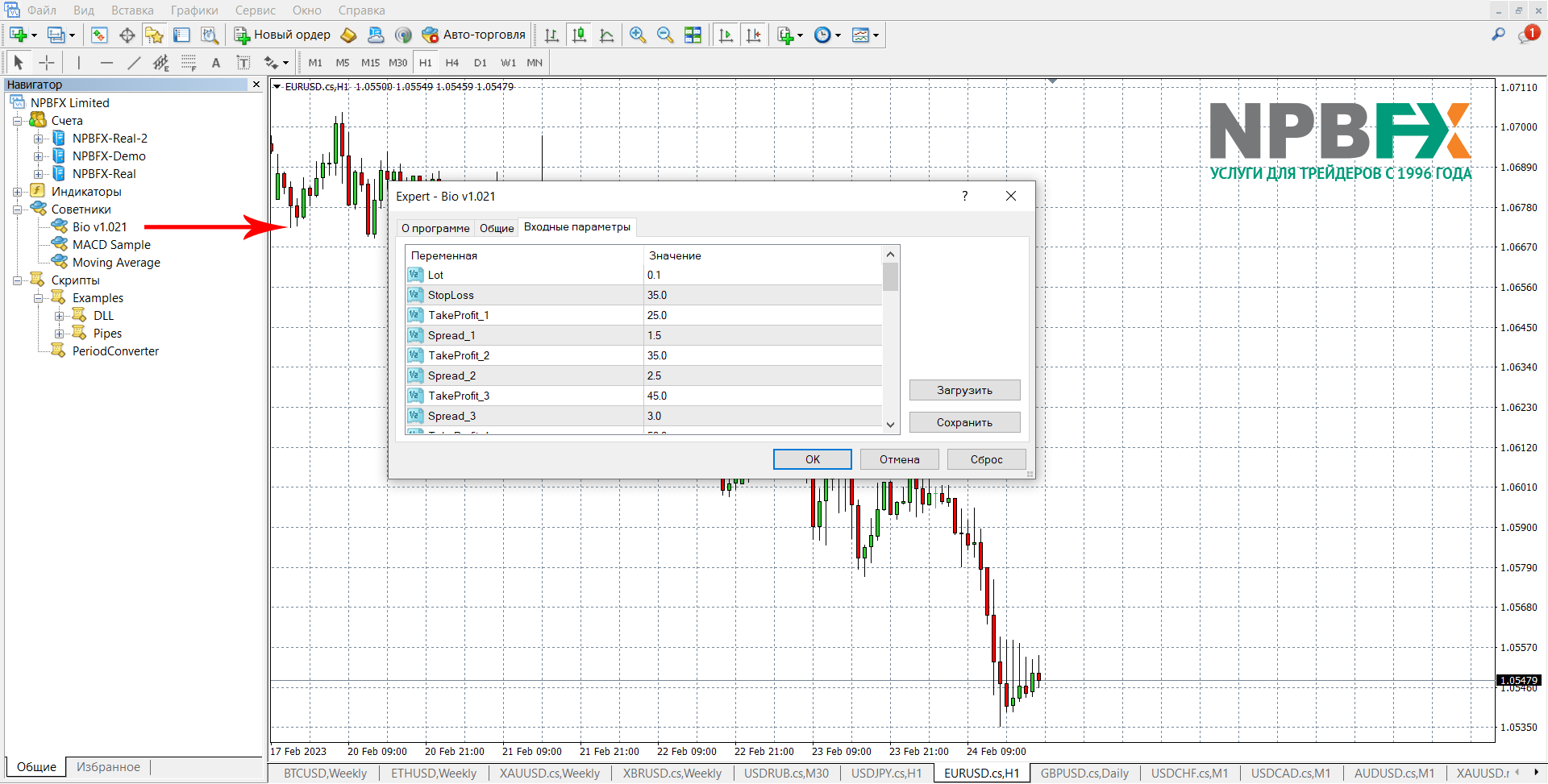The height and width of the screenshot is (784, 1548).
Task: Toggle the Navigator folder-star icon
Action: (x=154, y=35)
